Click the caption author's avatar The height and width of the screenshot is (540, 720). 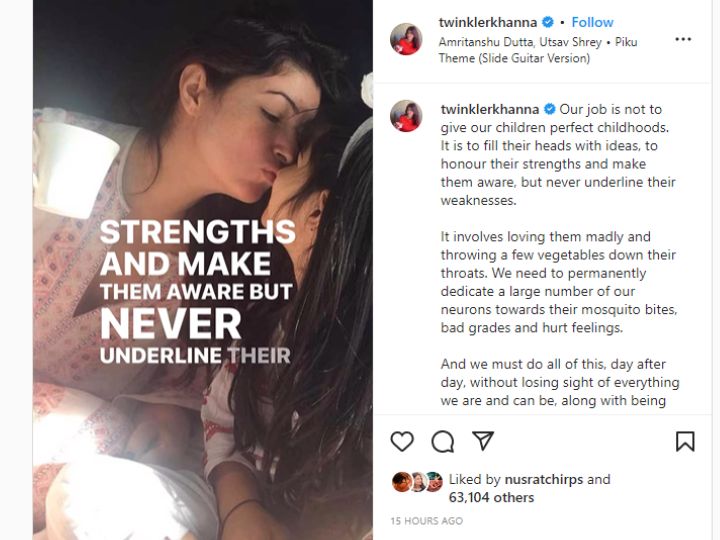click(406, 116)
